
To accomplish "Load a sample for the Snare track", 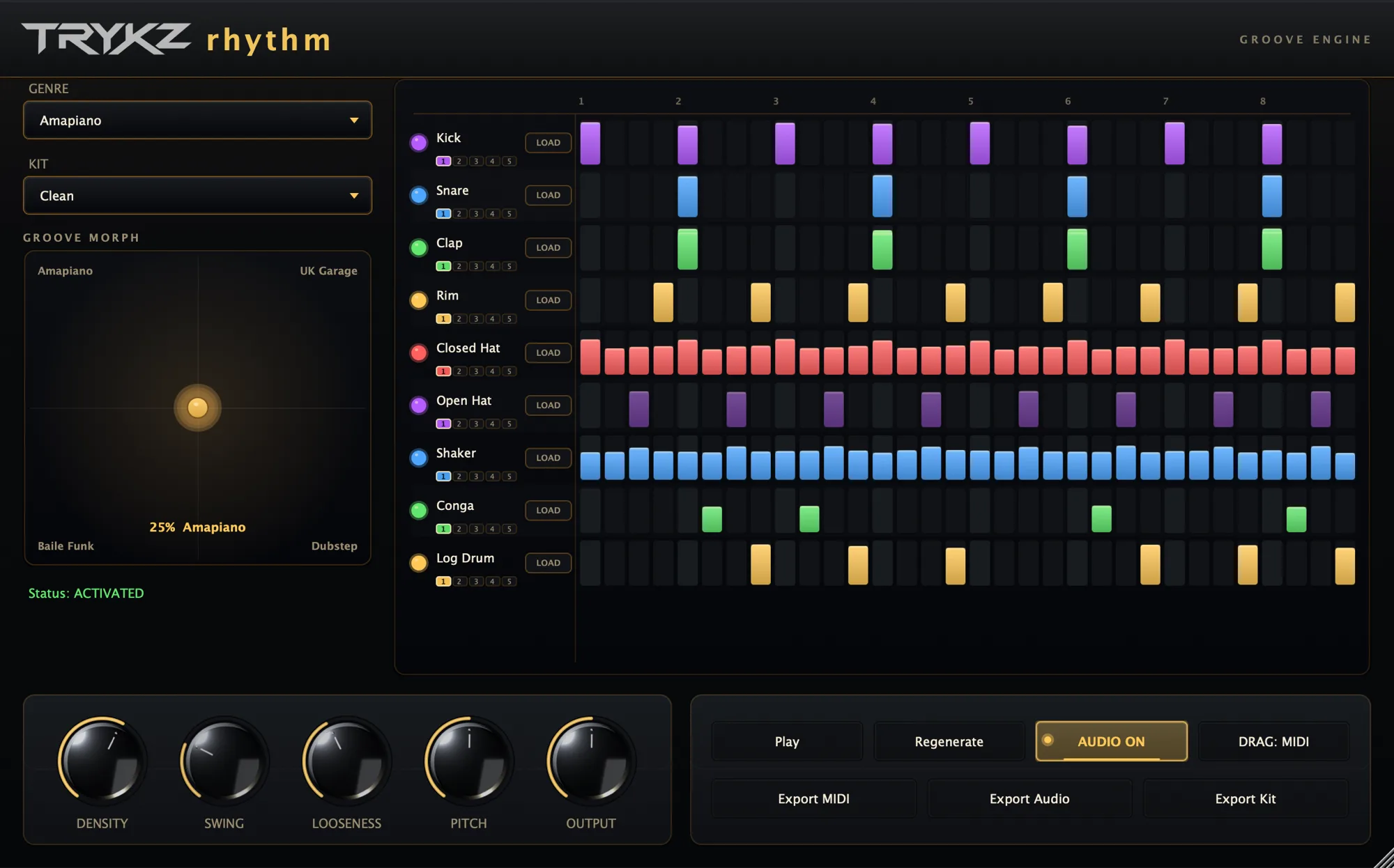I will 548,195.
